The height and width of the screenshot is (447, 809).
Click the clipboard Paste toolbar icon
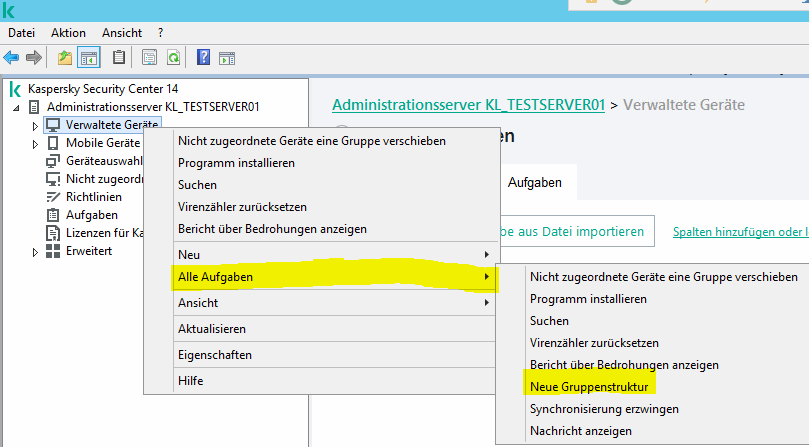tap(119, 57)
